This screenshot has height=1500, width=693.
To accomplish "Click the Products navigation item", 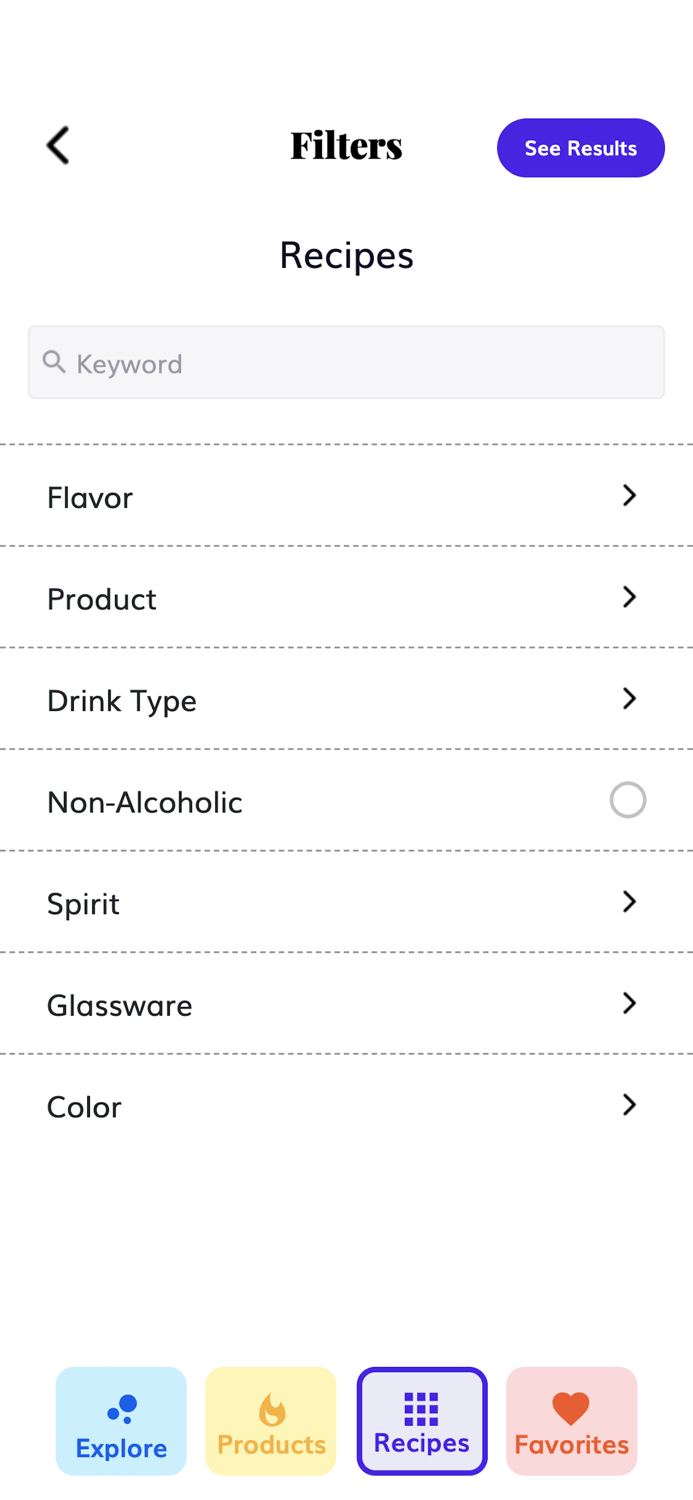I will coord(270,1420).
